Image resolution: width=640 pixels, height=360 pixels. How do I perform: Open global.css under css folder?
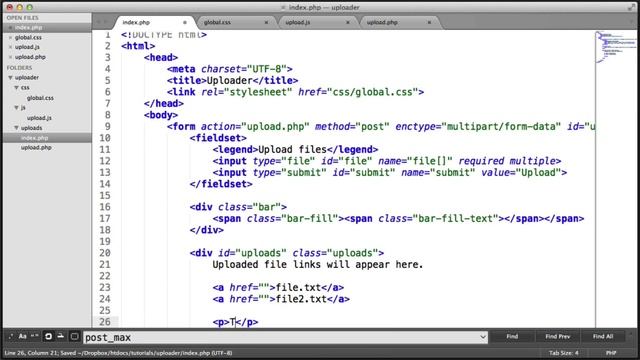coord(40,98)
